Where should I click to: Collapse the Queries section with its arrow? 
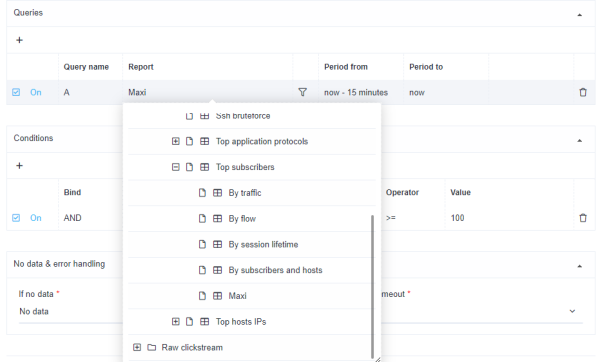(x=579, y=15)
